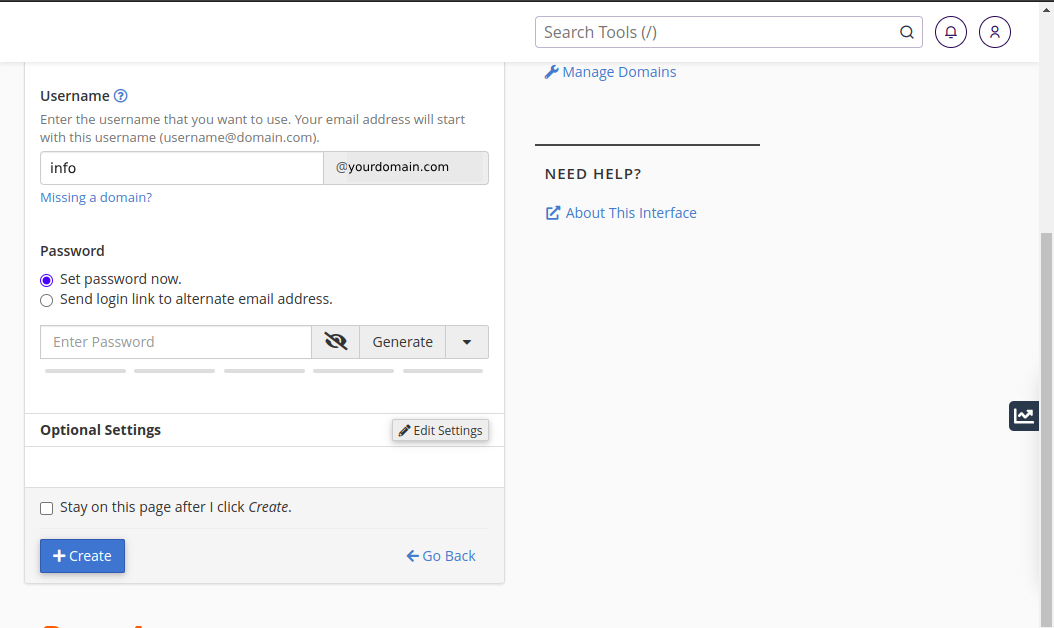Click the Username help question-mark icon
1054x628 pixels.
point(121,96)
